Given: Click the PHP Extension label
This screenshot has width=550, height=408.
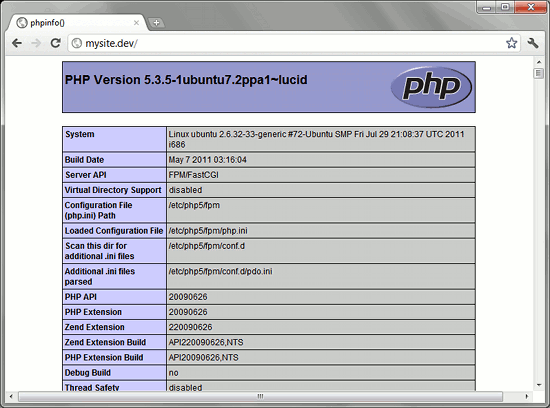Looking at the screenshot, I should click(x=93, y=312).
